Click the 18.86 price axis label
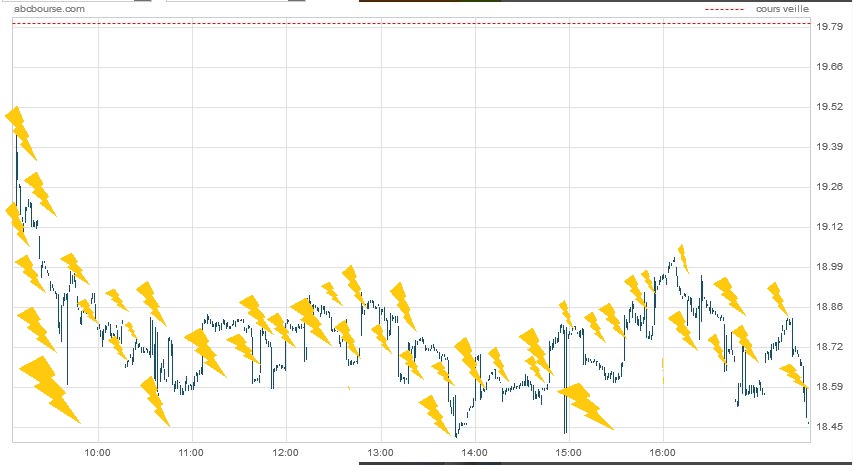Screen dimensions: 853x465 pyautogui.click(x=830, y=307)
